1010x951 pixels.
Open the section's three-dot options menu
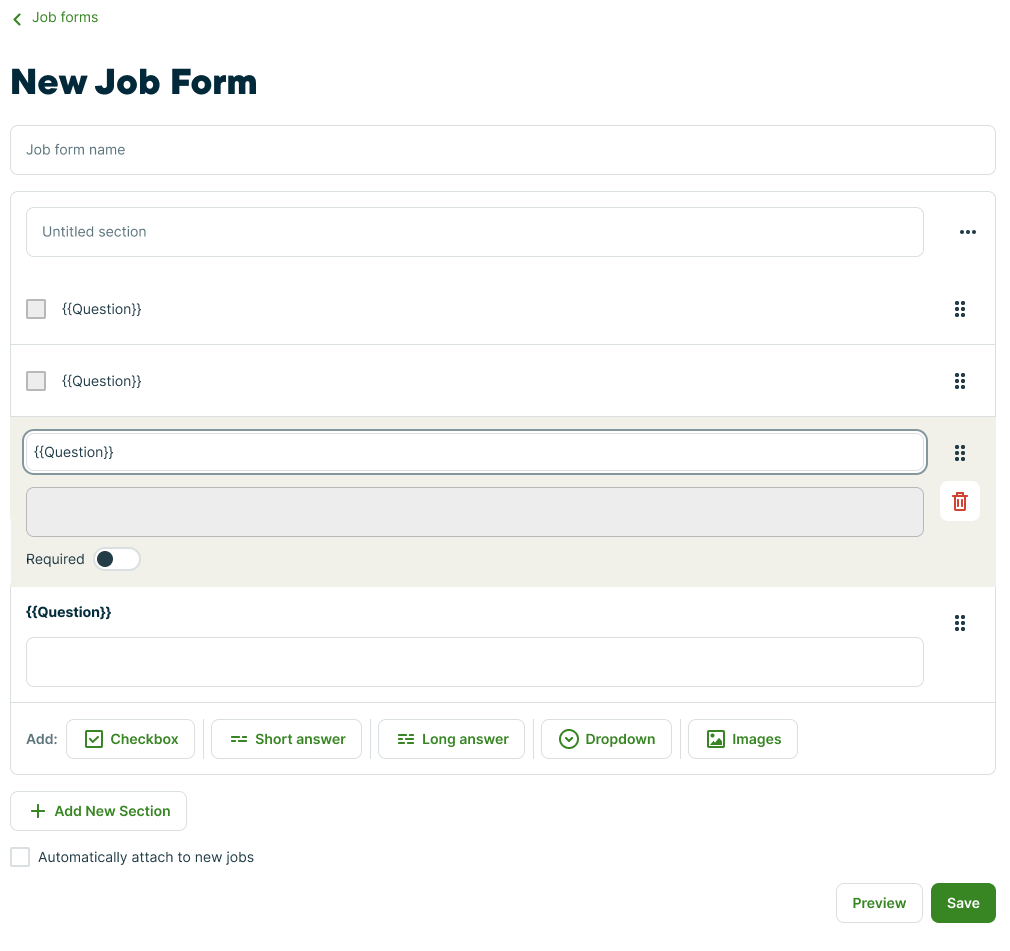[967, 232]
